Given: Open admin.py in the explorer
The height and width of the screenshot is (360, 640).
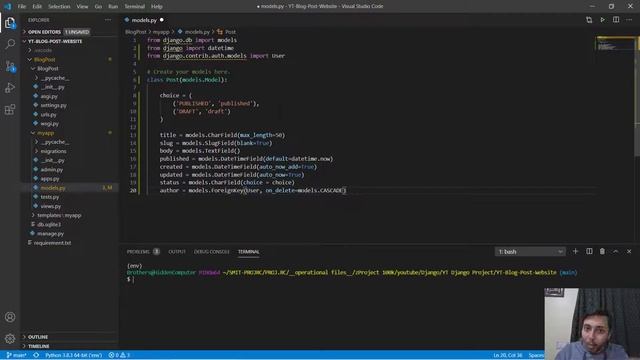Looking at the screenshot, I should click(x=52, y=169).
